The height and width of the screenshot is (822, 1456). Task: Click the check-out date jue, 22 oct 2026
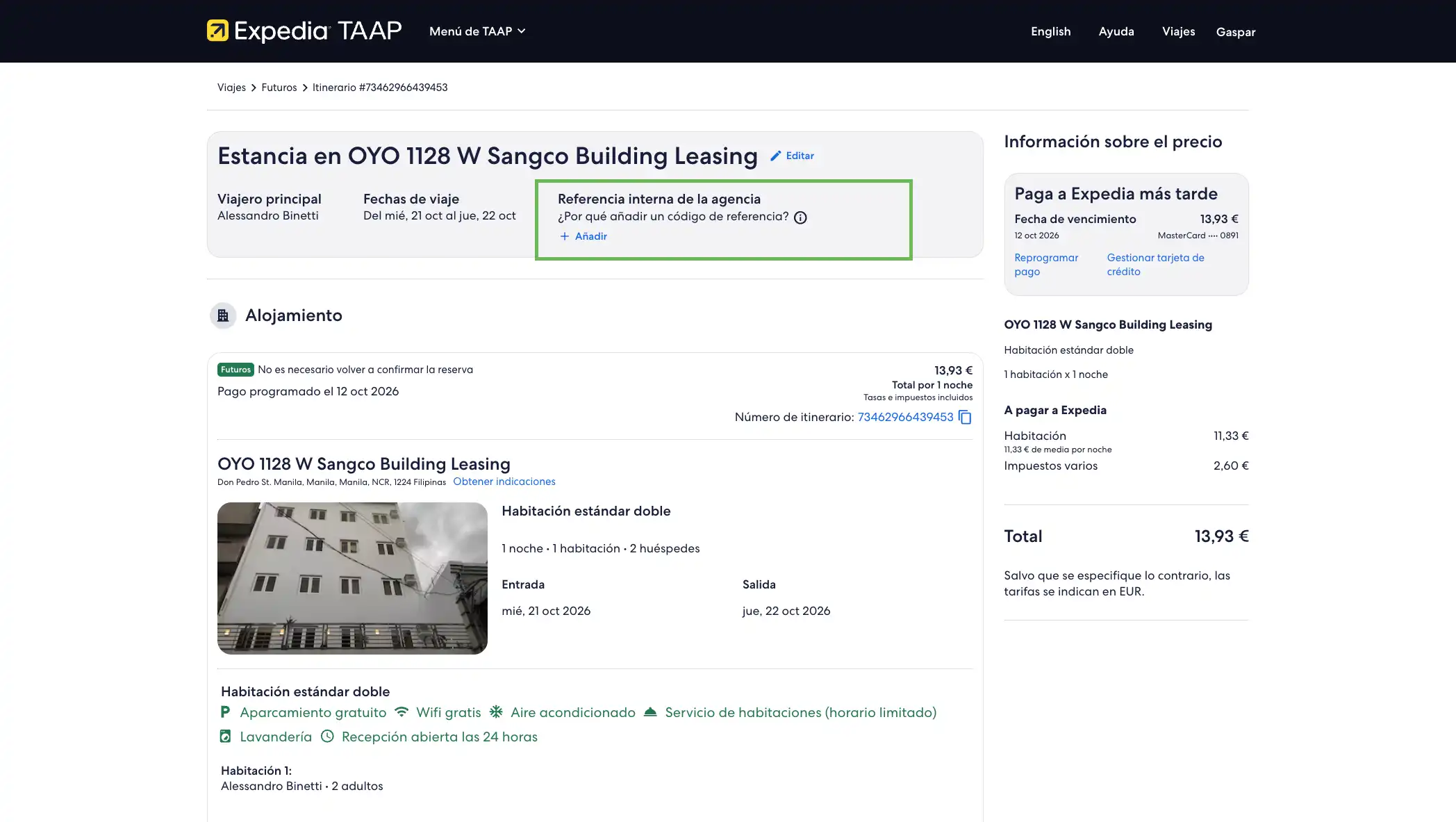tap(786, 611)
